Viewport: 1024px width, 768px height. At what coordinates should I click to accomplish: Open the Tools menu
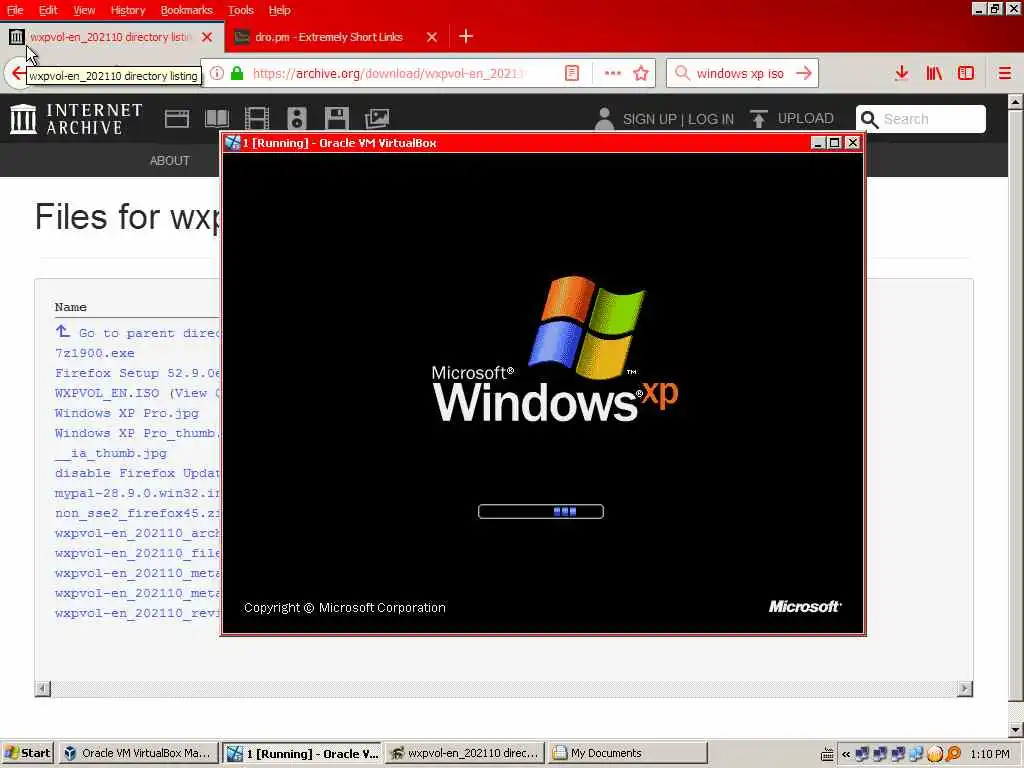(x=240, y=10)
